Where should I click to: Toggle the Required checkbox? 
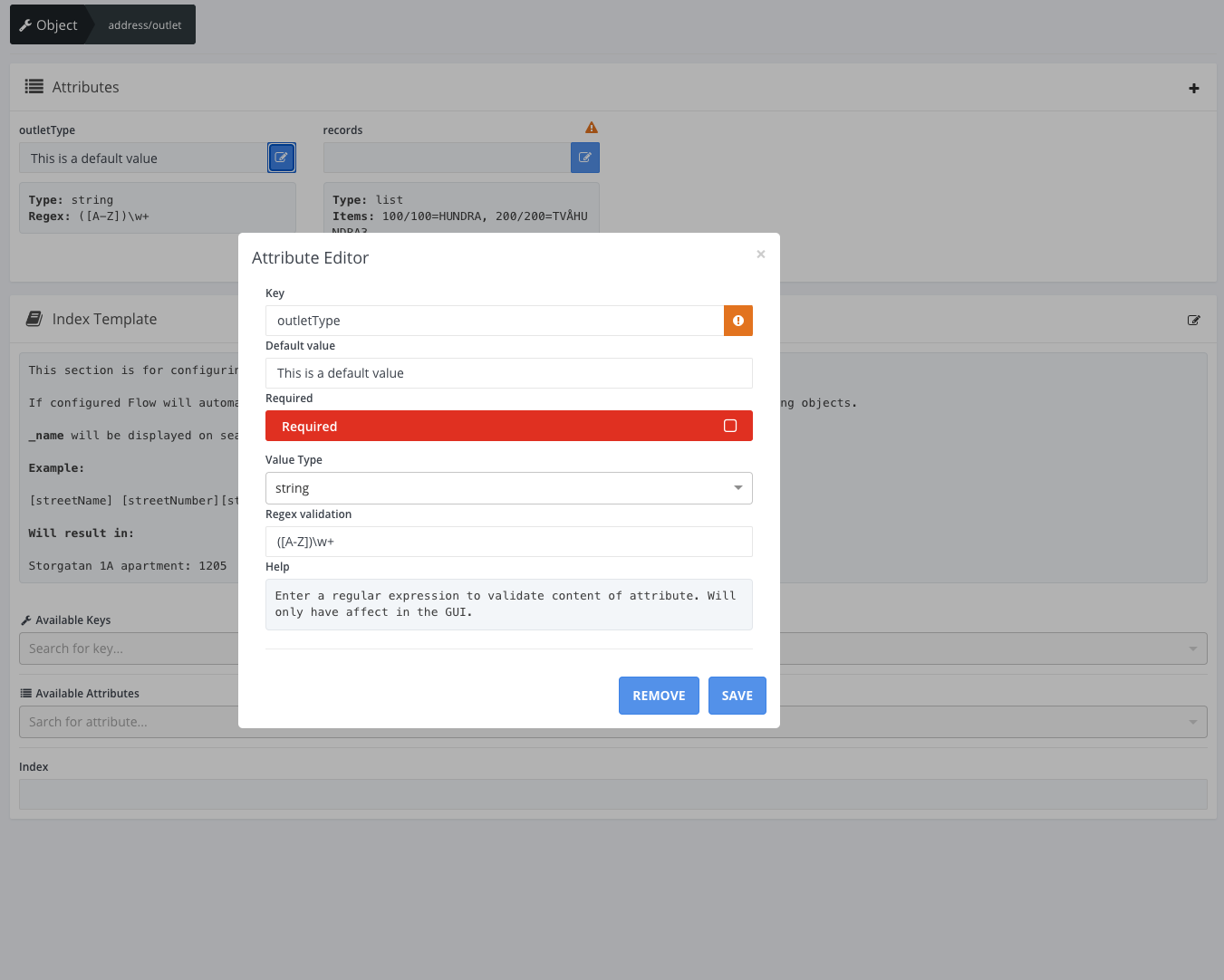[730, 426]
